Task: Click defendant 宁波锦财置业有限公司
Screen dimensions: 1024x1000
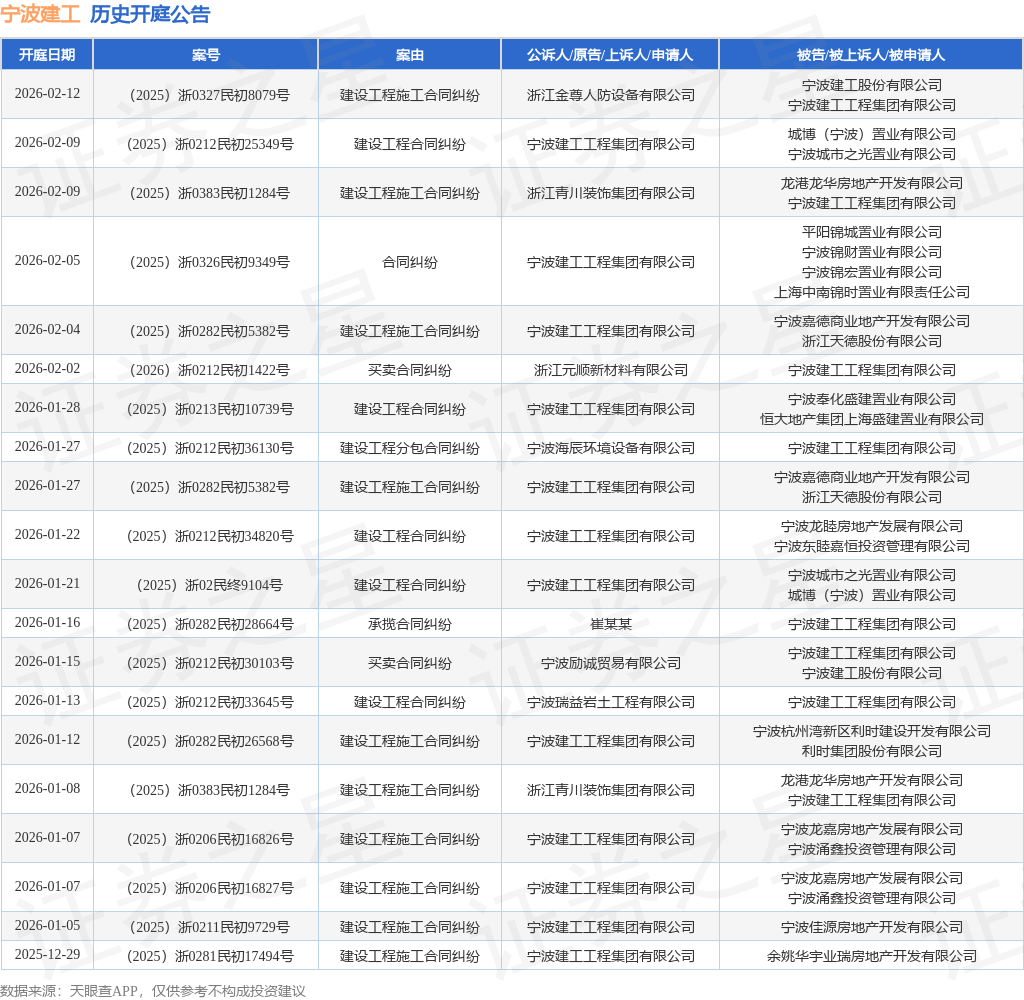Action: (x=872, y=252)
